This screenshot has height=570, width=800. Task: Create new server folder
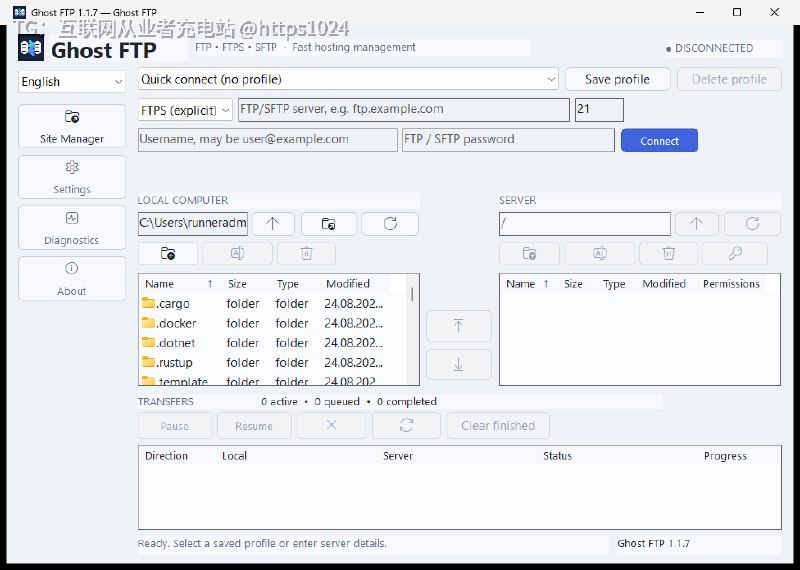[530, 254]
